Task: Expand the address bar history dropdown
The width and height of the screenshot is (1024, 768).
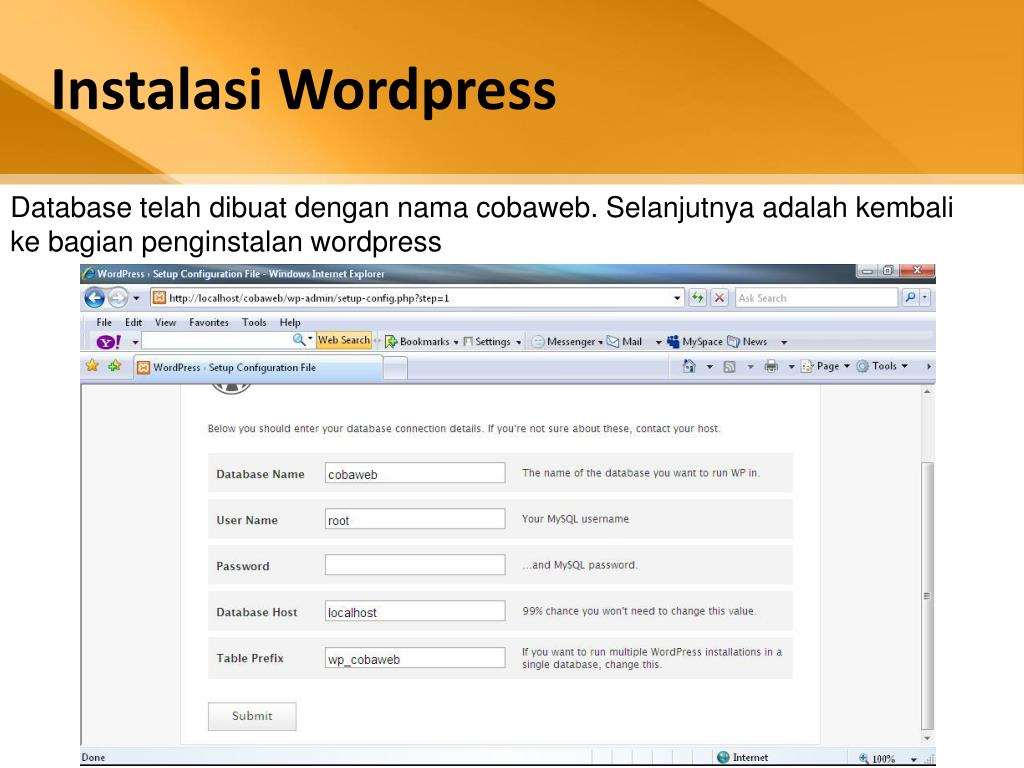Action: click(677, 298)
